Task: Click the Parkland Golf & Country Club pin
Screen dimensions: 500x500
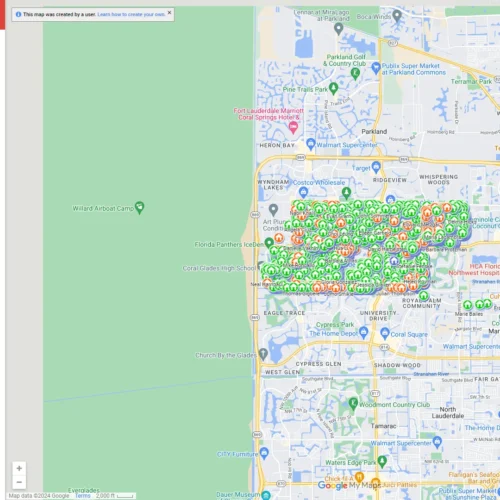Action: coord(355,73)
